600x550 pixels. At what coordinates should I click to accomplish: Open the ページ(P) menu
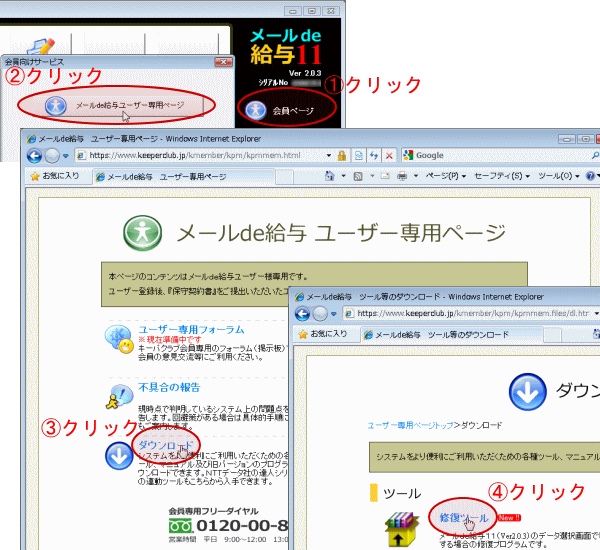pyautogui.click(x=445, y=176)
